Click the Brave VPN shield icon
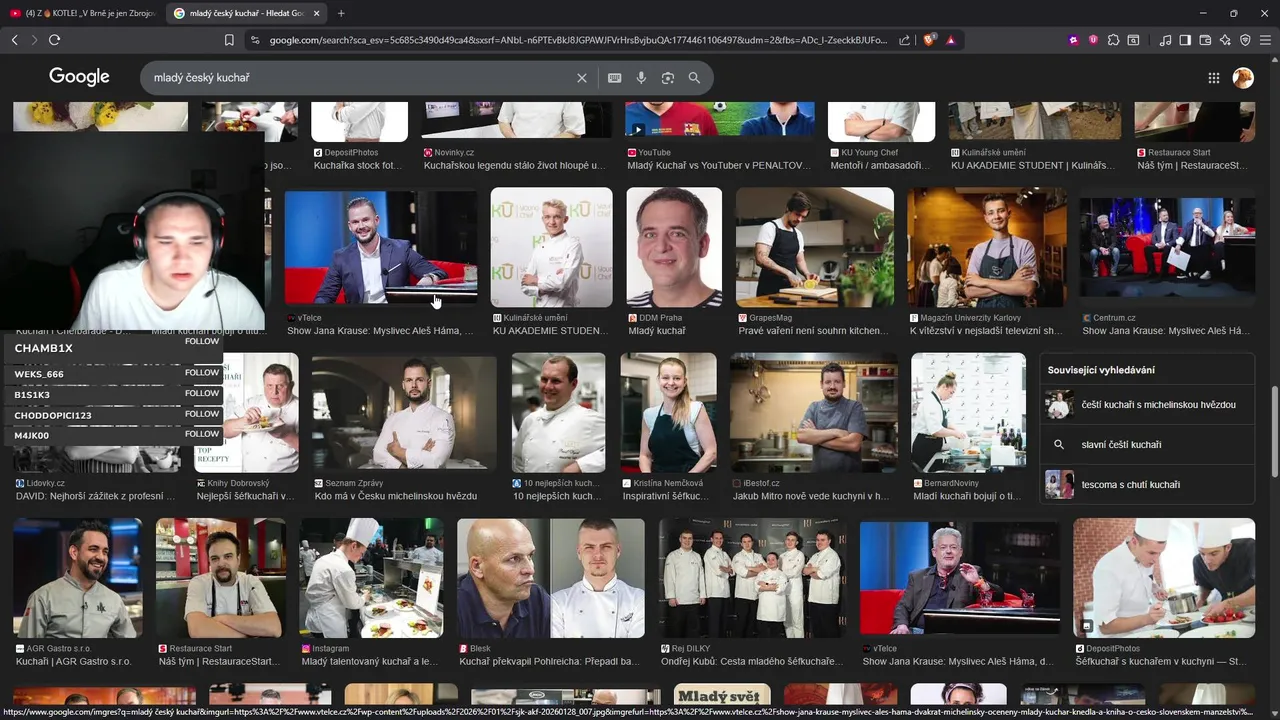 point(1245,40)
